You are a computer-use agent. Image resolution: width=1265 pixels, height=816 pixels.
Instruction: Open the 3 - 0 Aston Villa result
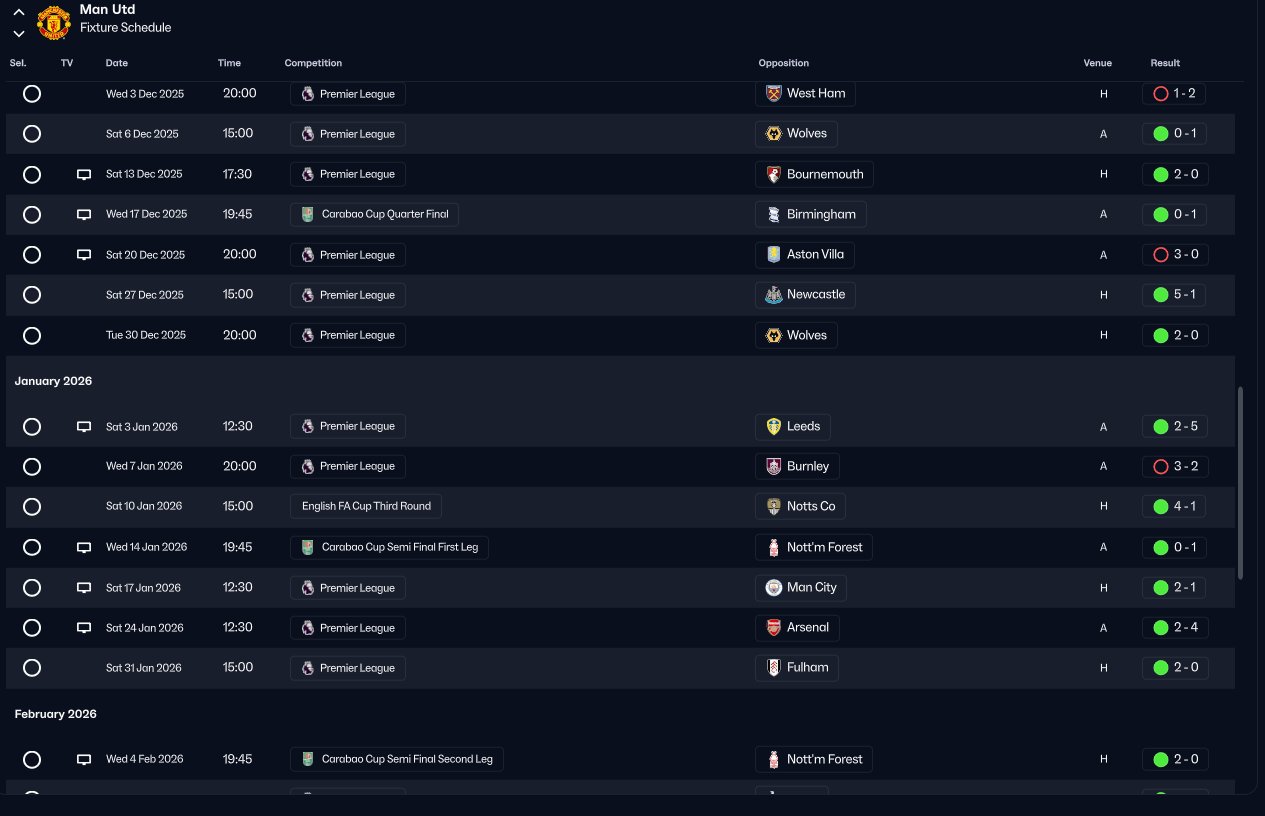[1174, 254]
